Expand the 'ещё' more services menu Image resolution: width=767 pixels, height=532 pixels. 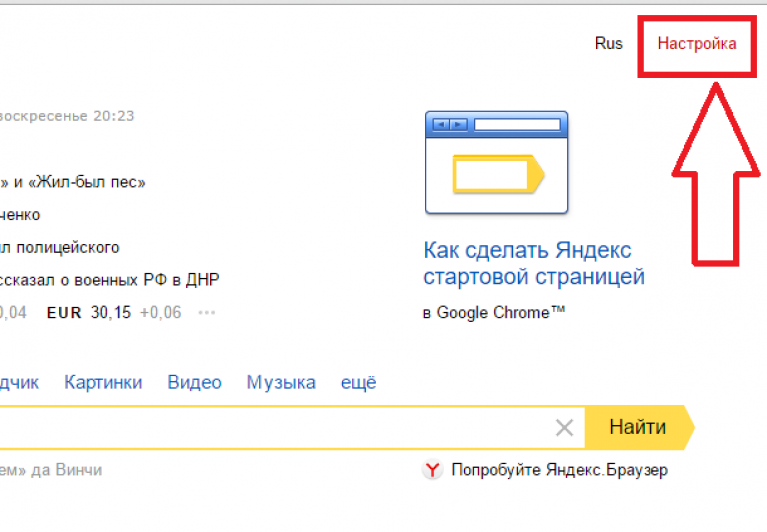click(x=359, y=382)
